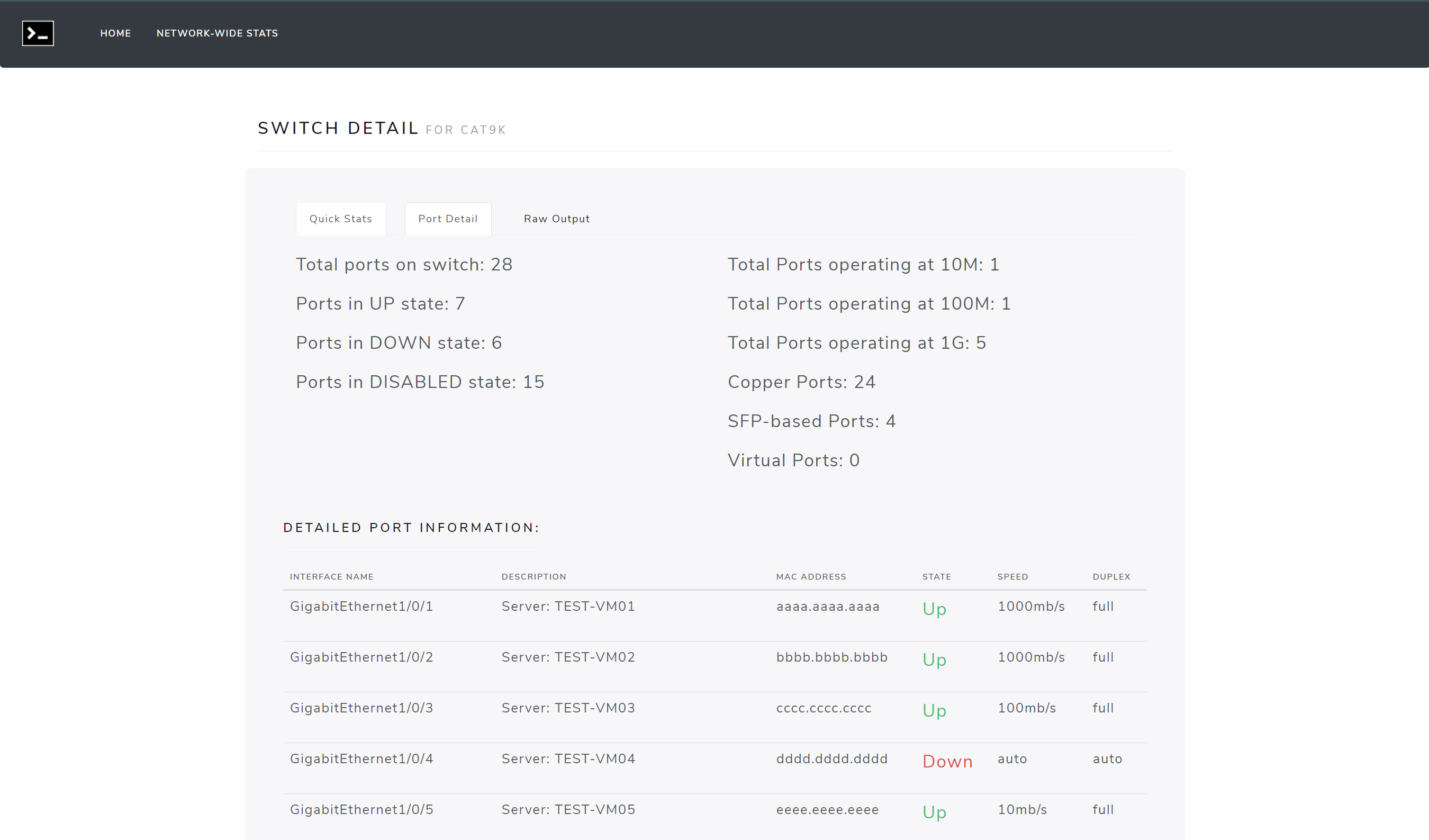Click the Up state for GigabitEthernet1/0/1
Viewport: 1429px width, 840px height.
(x=935, y=610)
